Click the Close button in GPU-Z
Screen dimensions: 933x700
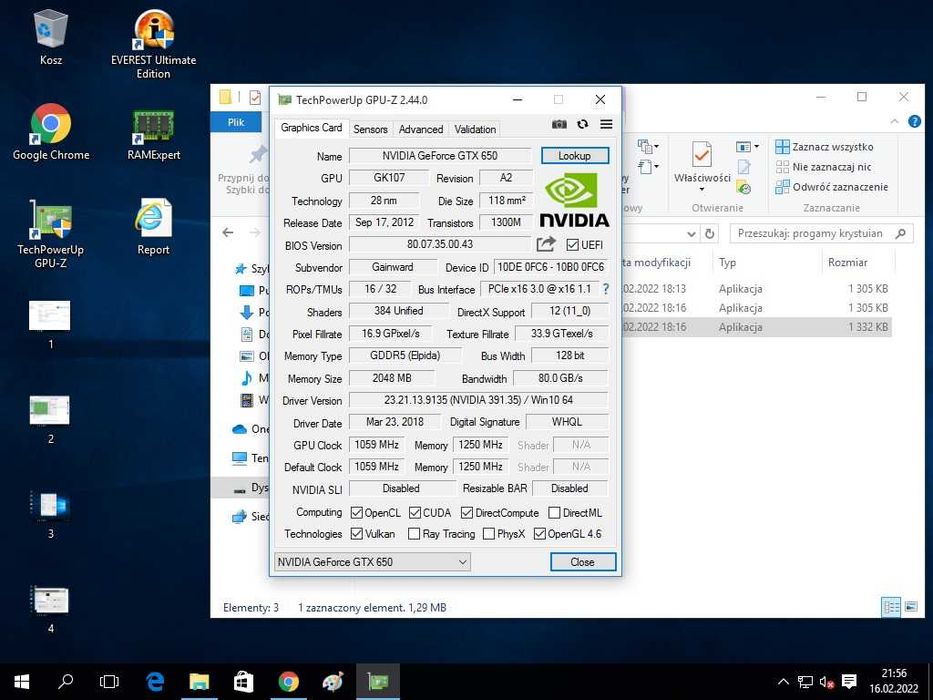pos(582,562)
